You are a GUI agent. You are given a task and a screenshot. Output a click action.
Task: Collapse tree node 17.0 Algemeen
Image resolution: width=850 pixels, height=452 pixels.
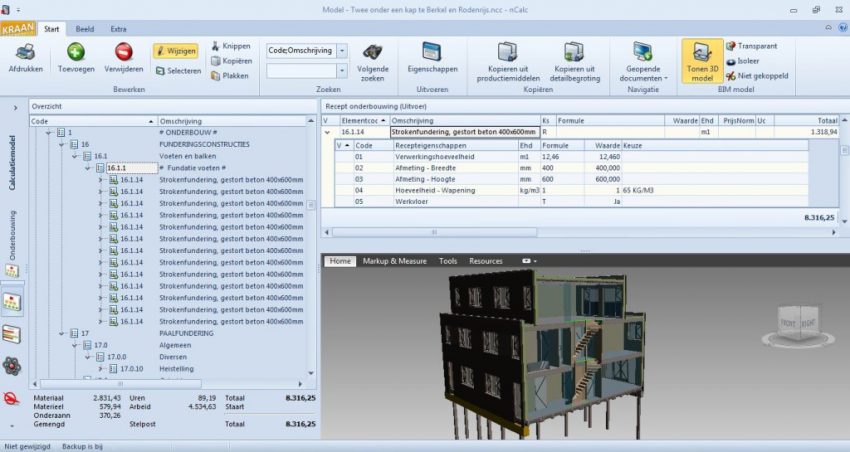coord(75,345)
